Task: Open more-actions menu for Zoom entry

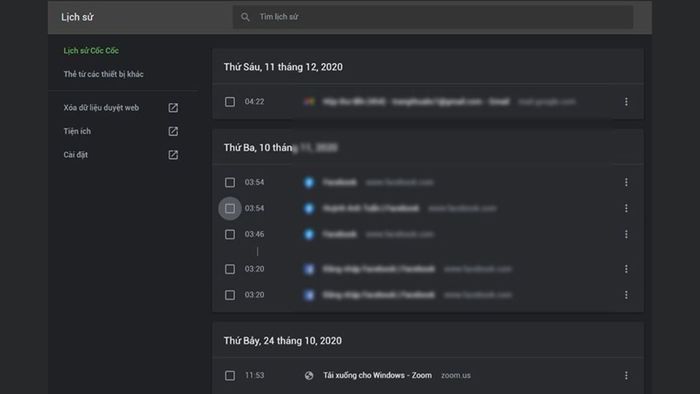Action: pyautogui.click(x=626, y=376)
